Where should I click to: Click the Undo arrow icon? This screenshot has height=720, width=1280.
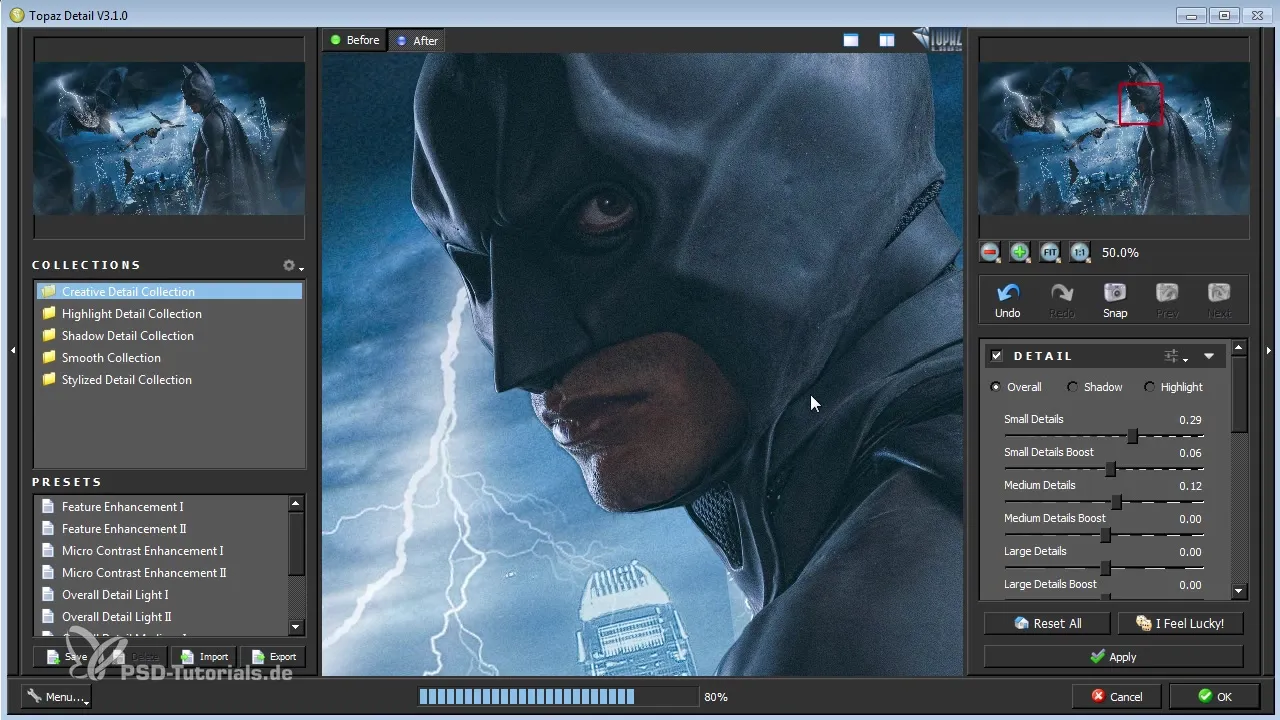click(x=1008, y=293)
